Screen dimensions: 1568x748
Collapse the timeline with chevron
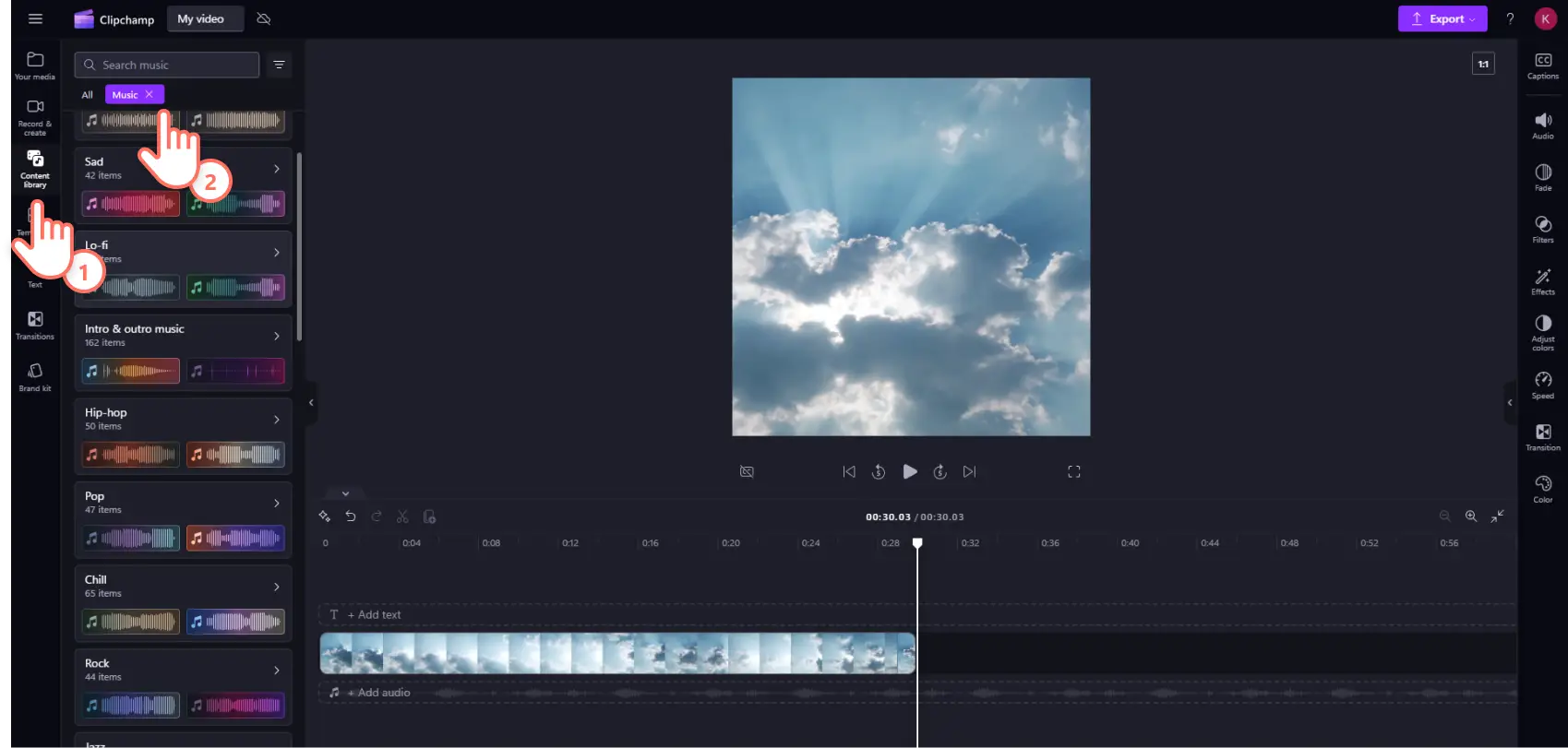point(345,493)
